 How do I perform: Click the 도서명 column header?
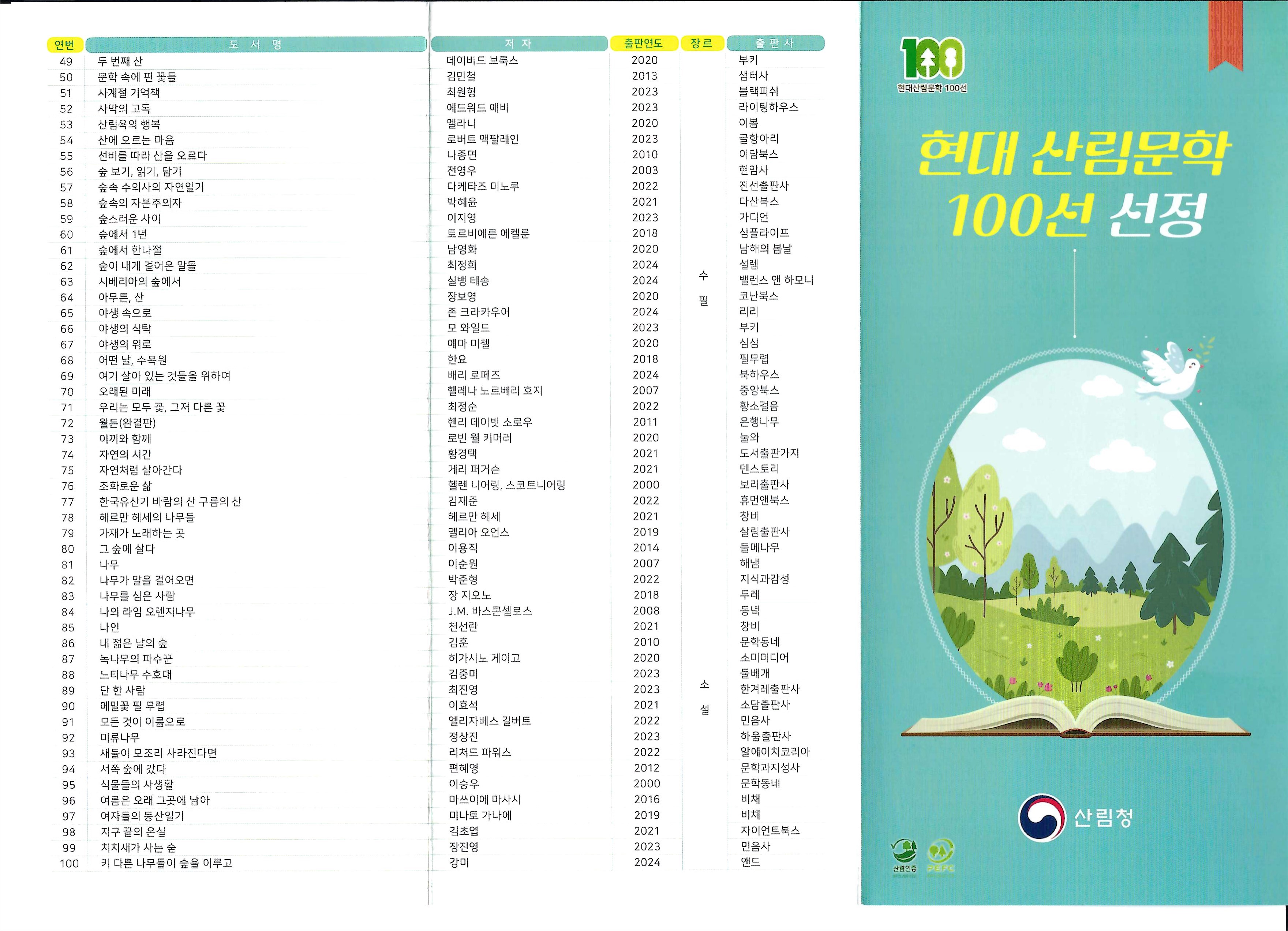coord(255,44)
